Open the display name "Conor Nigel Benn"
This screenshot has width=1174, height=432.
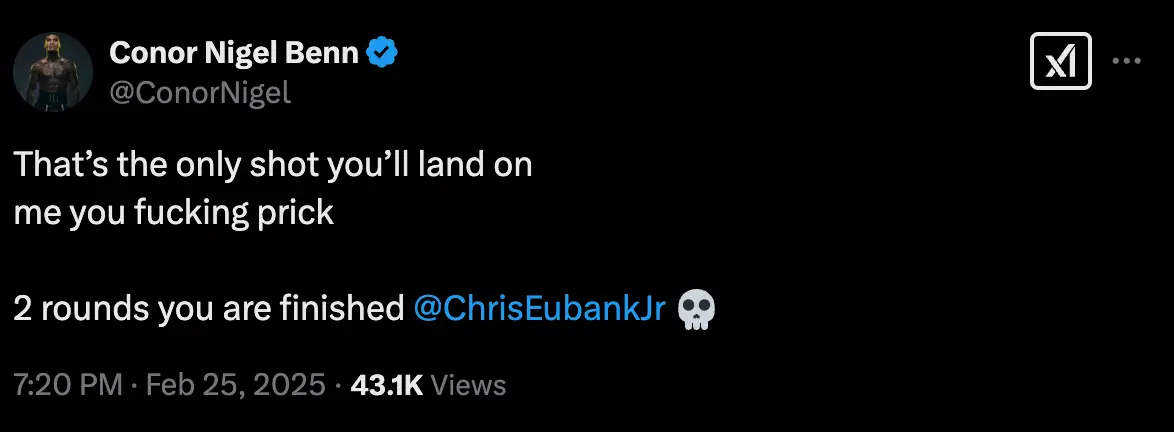[x=234, y=53]
